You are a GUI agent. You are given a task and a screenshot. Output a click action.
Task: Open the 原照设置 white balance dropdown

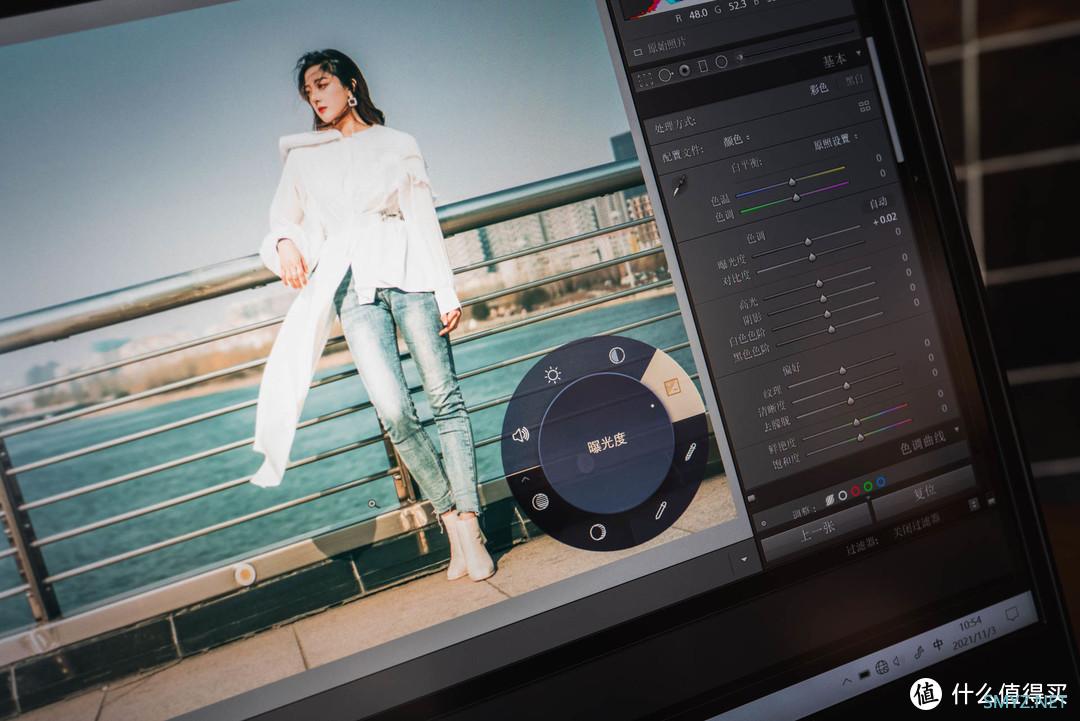tap(835, 142)
